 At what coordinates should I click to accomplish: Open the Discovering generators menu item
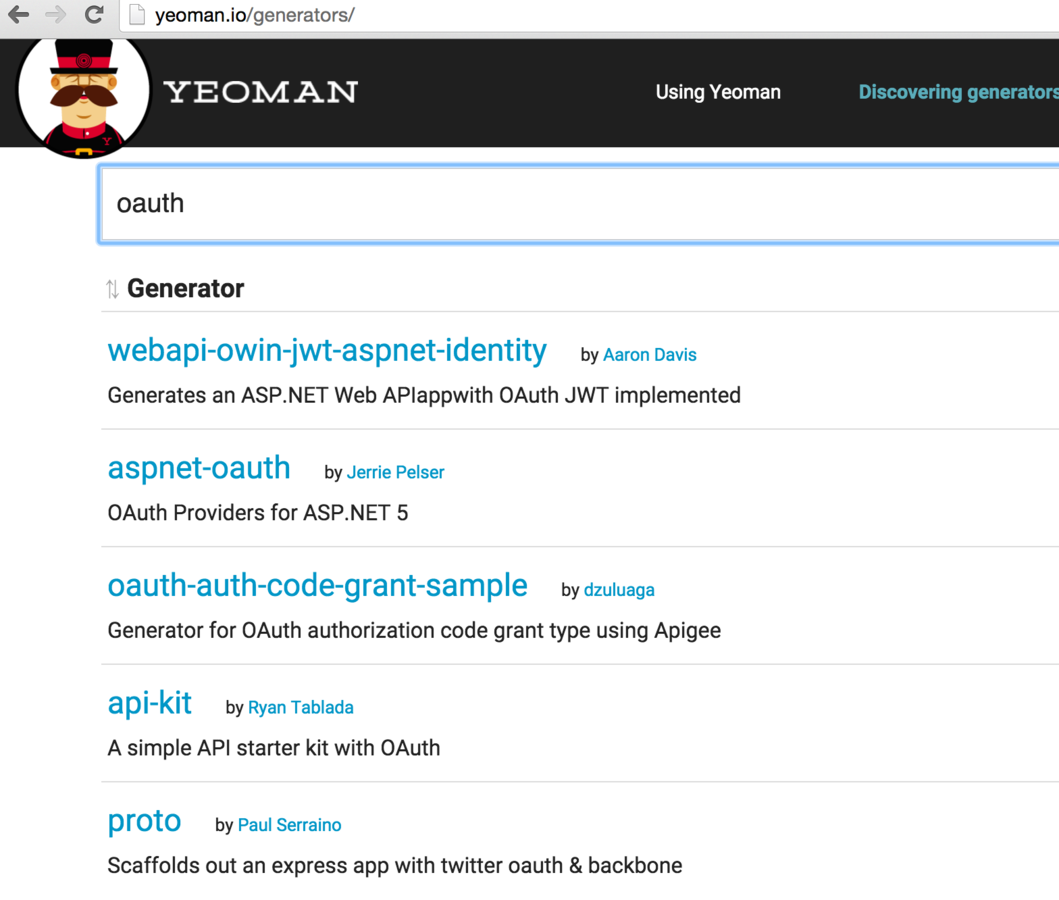958,92
